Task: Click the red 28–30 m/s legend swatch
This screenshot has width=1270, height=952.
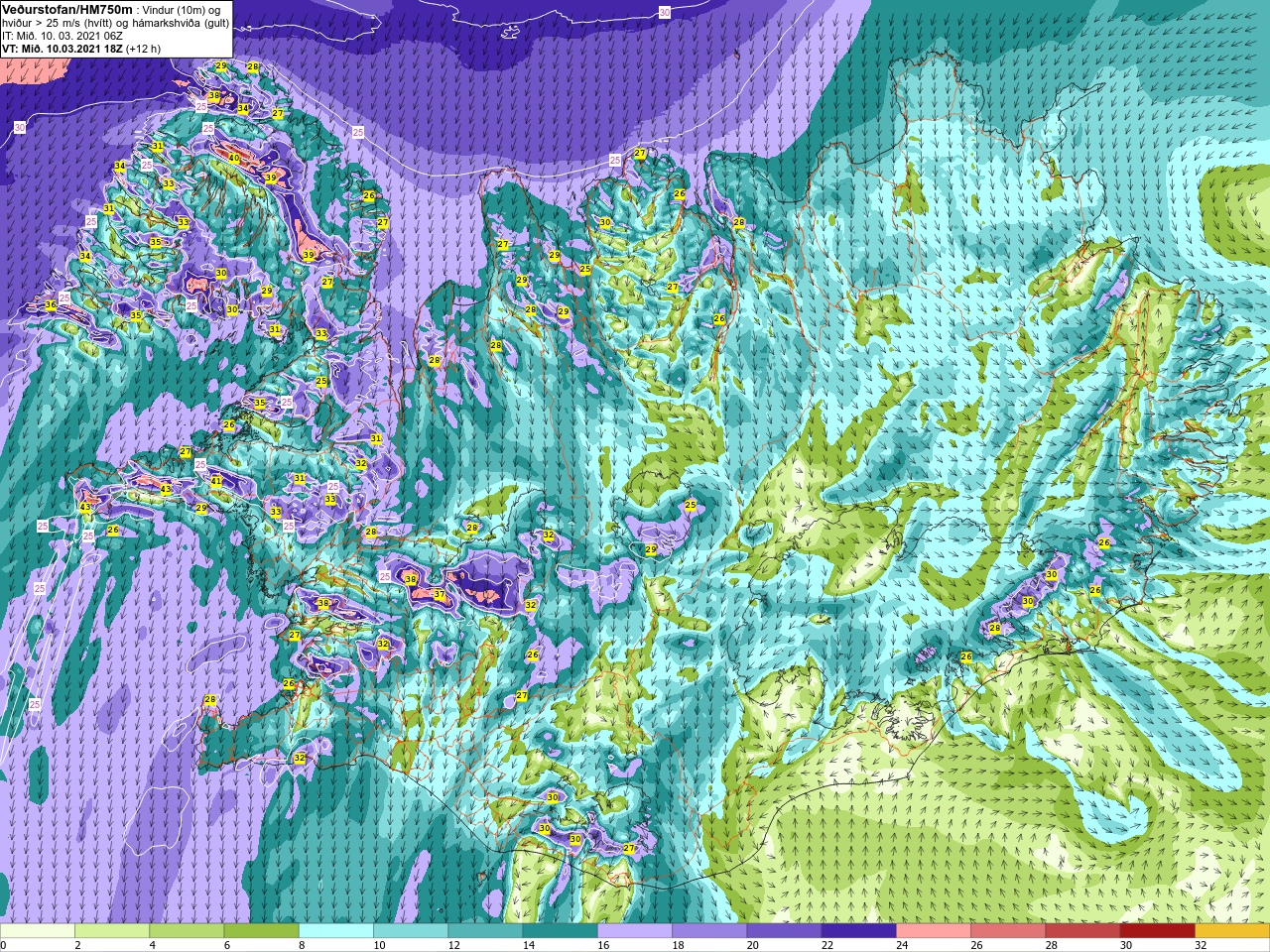Action: [x=1082, y=931]
